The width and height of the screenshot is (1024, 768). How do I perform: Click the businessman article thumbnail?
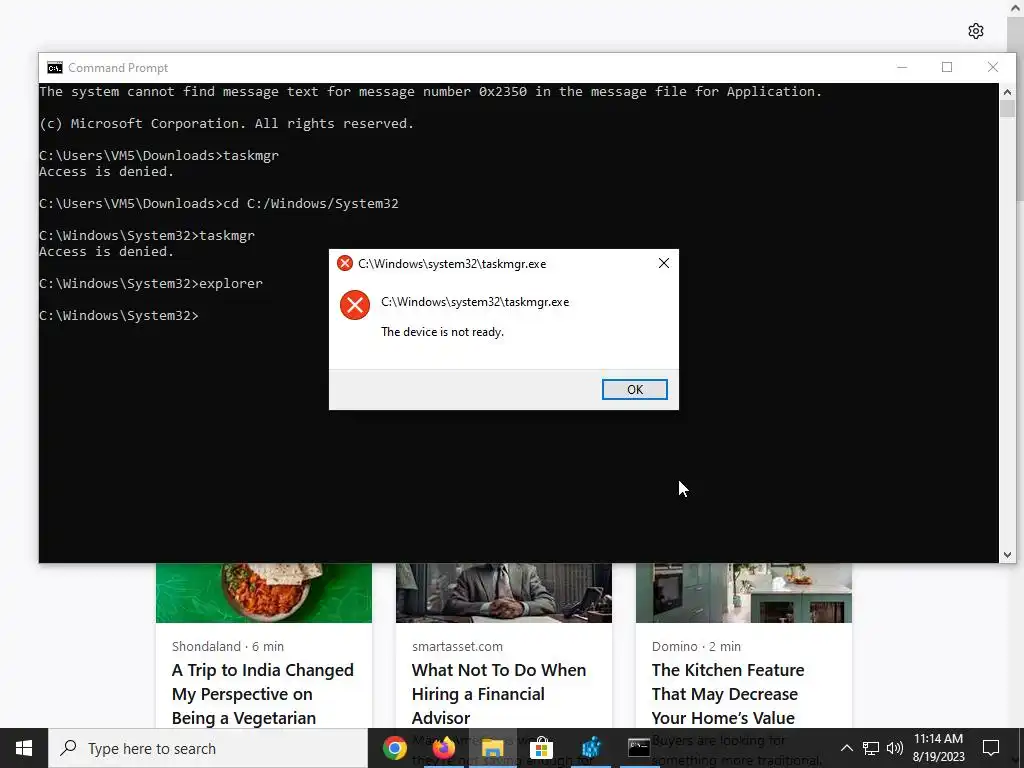[504, 593]
